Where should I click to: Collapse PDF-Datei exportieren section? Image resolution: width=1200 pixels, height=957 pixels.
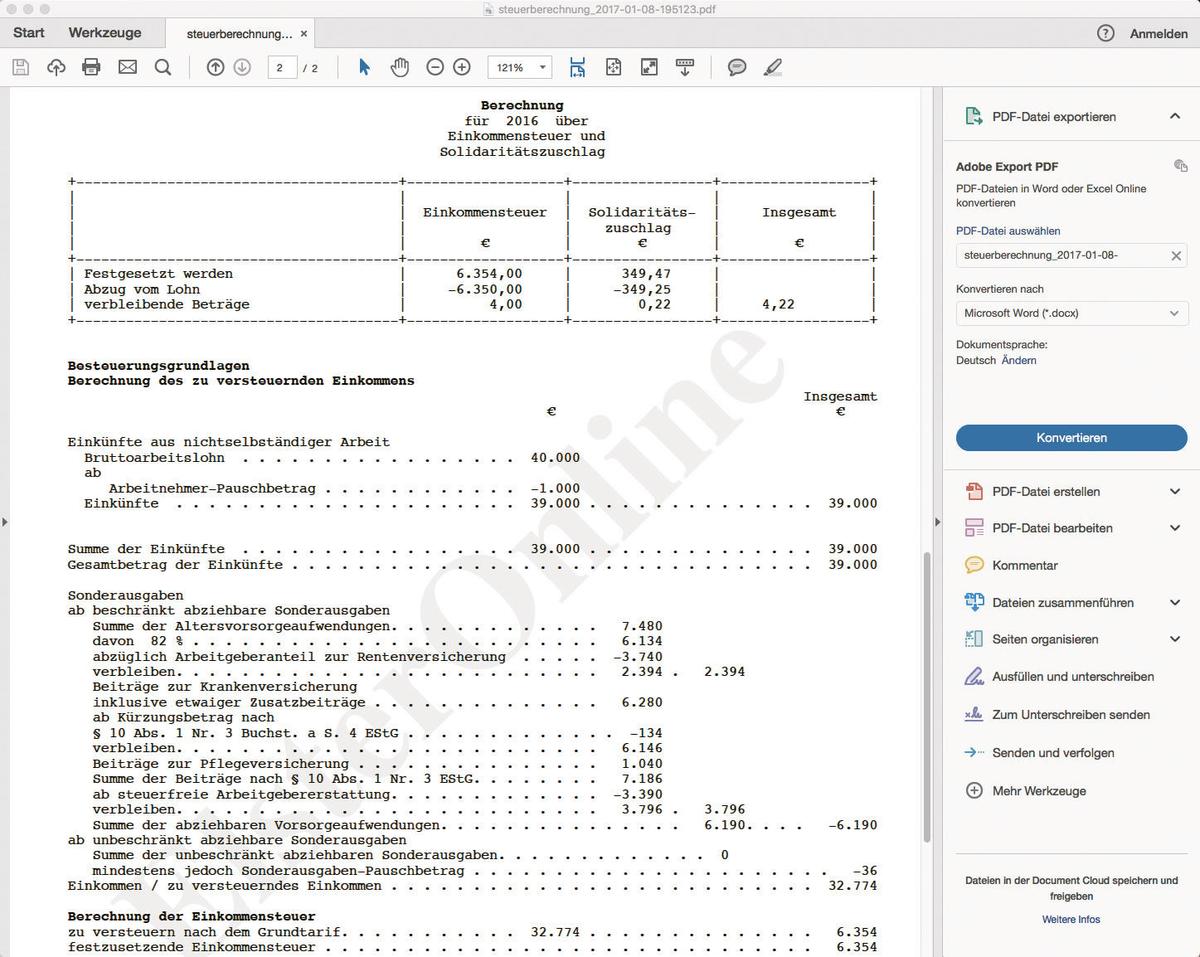pos(1175,117)
